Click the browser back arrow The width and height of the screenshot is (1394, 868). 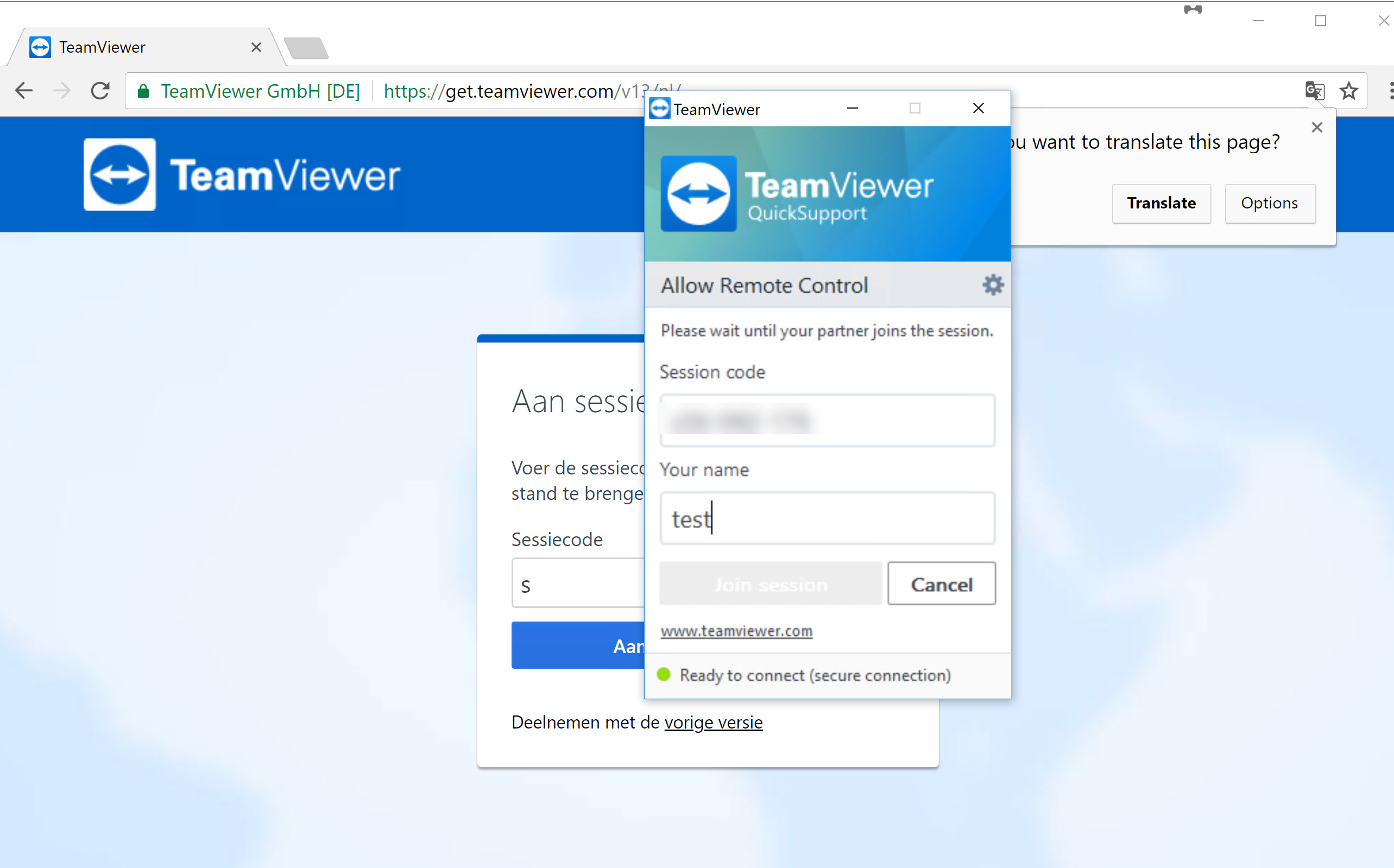tap(24, 91)
